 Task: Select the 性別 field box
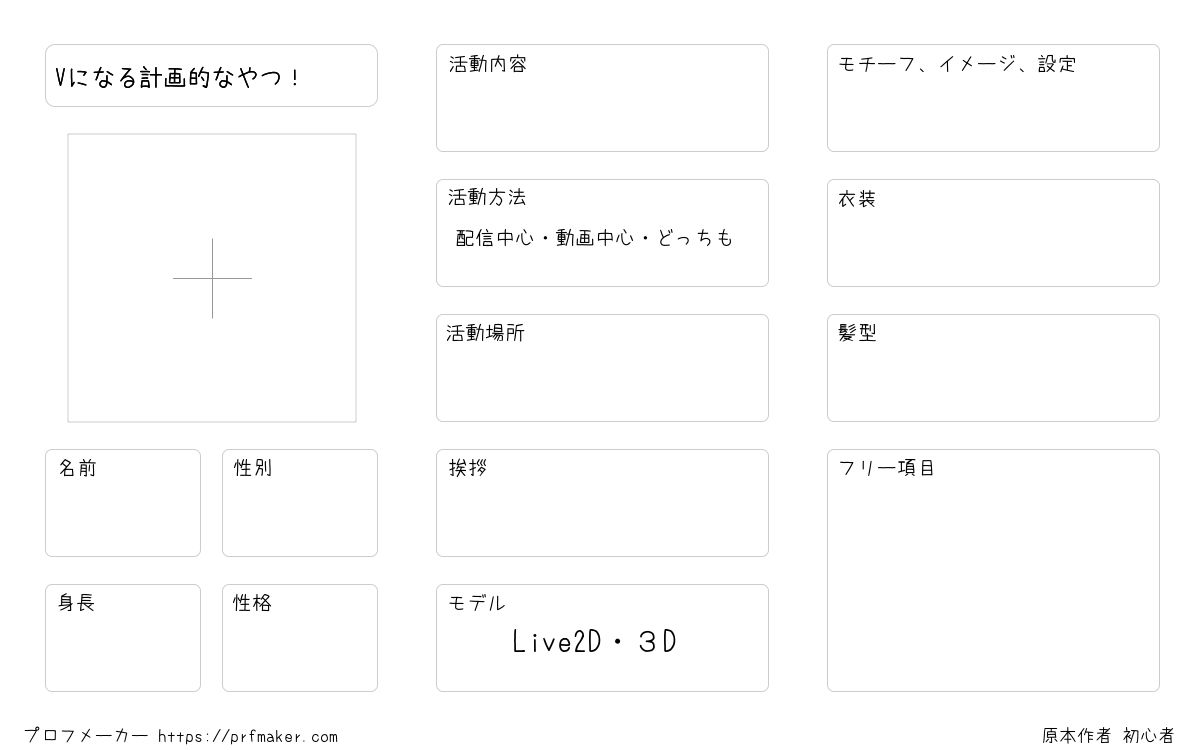pos(300,503)
